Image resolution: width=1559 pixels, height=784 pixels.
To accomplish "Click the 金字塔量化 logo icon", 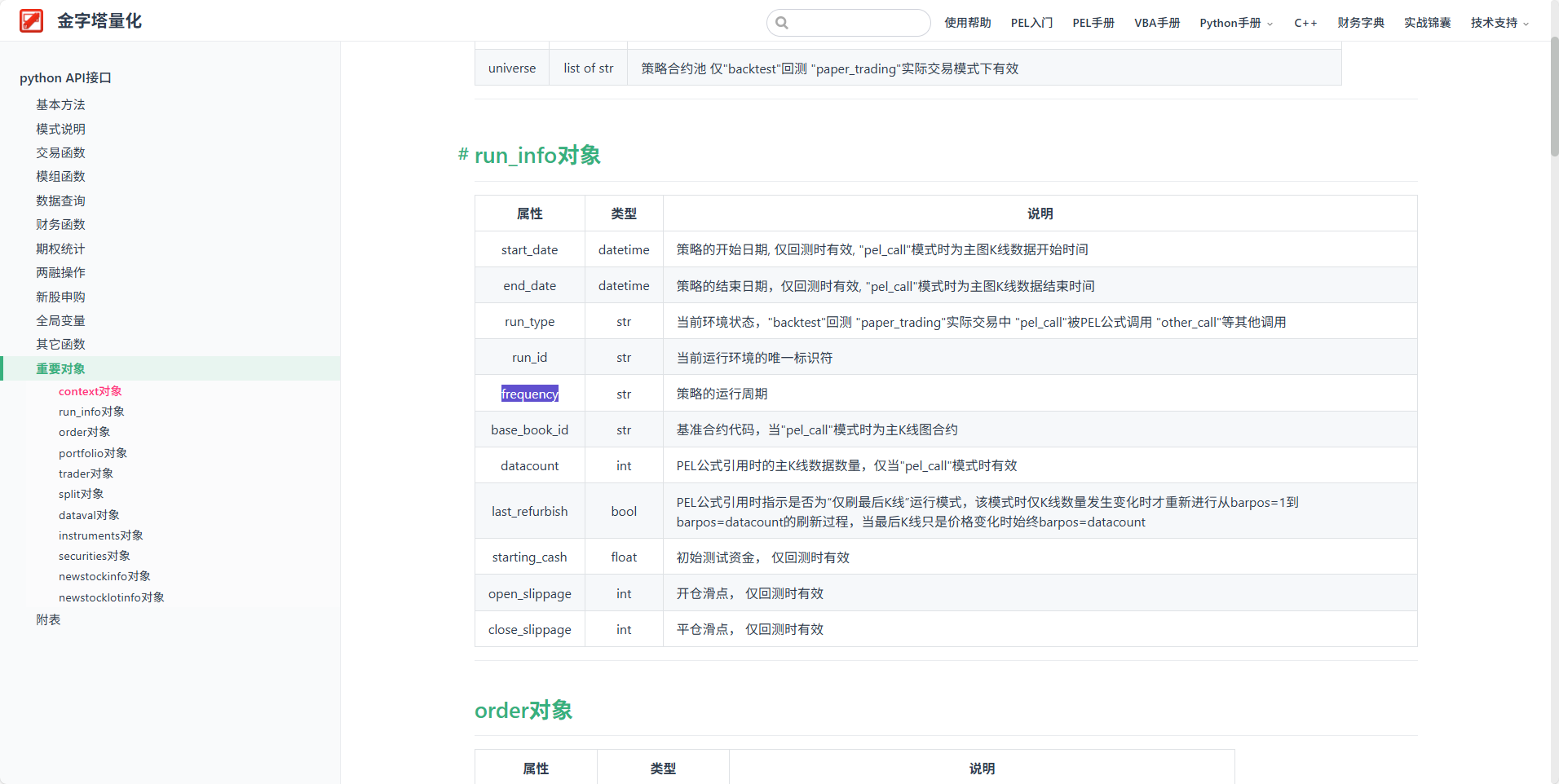I will 31,21.
